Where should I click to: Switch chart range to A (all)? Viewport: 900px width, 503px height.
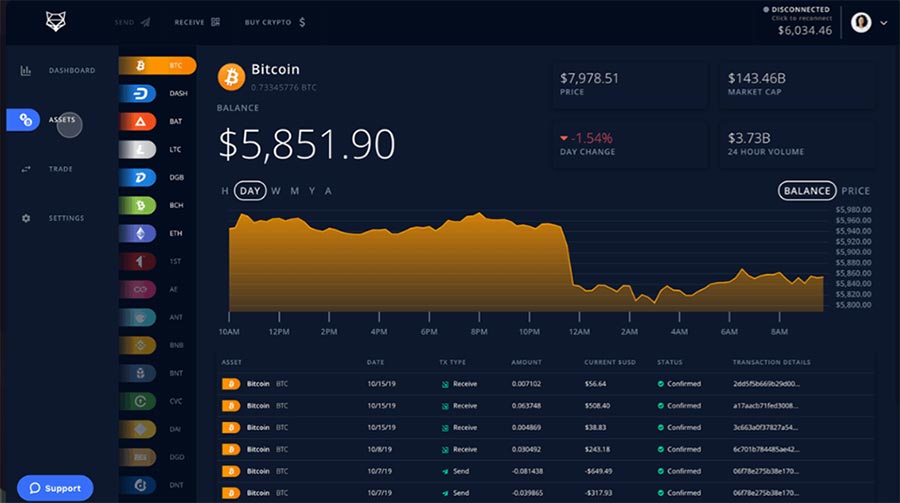click(328, 191)
